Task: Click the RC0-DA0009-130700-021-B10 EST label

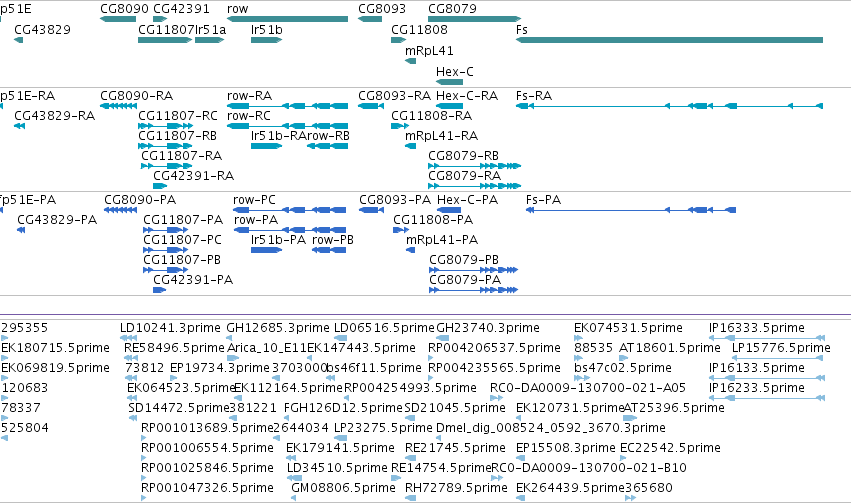Action: [x=589, y=468]
